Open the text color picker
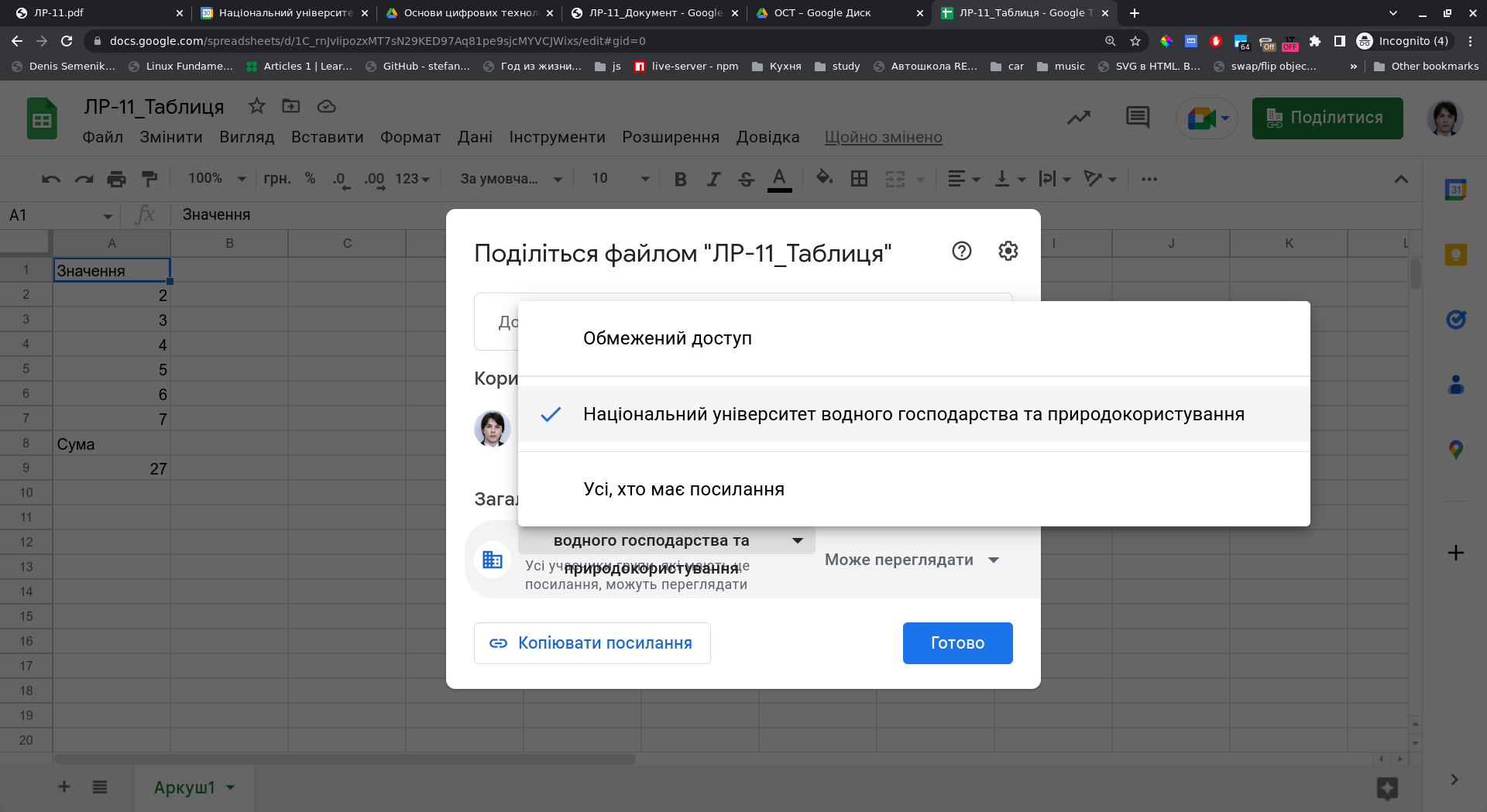 (x=779, y=179)
